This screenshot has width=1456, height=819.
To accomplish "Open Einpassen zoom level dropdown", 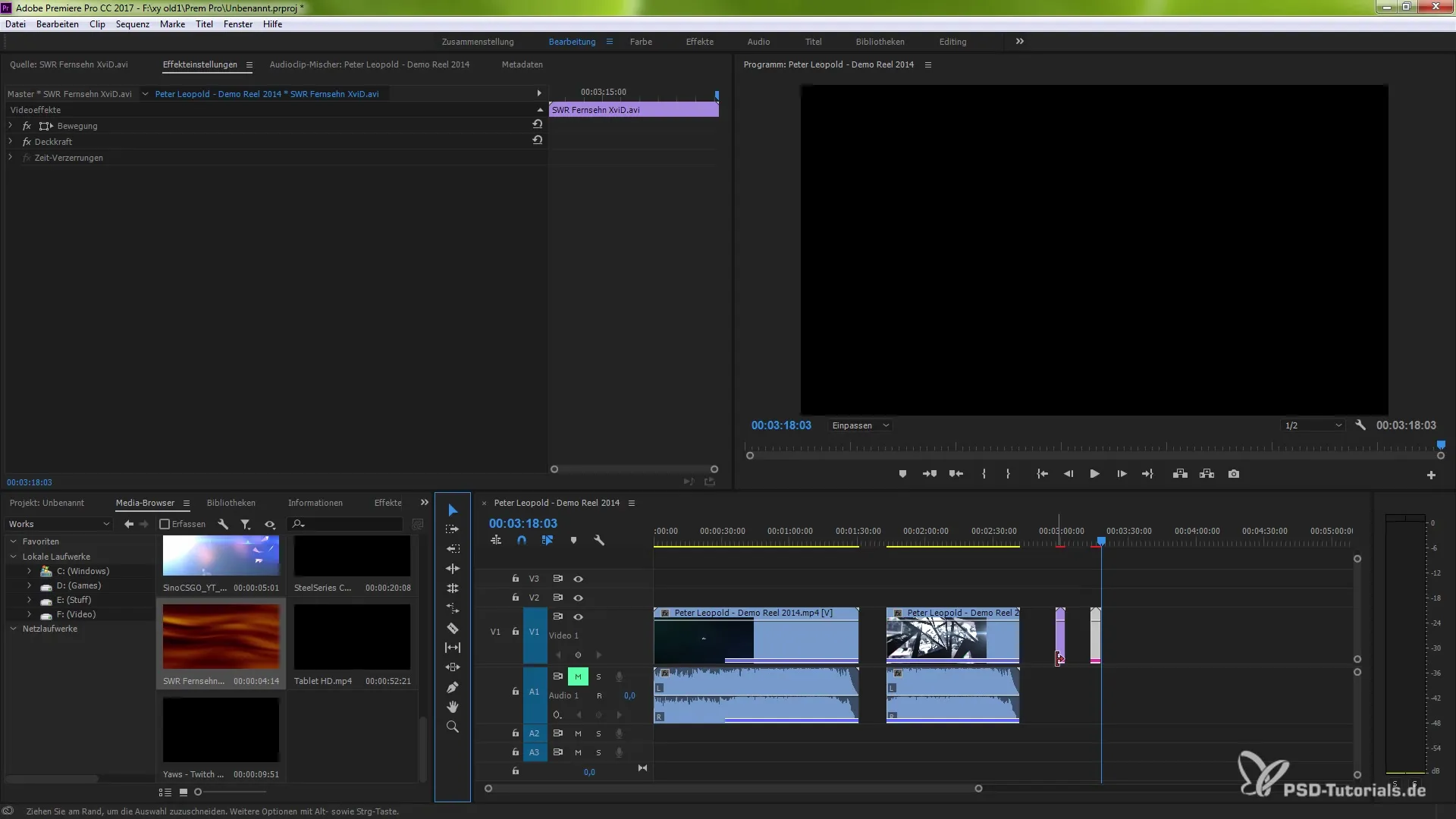I will click(860, 425).
